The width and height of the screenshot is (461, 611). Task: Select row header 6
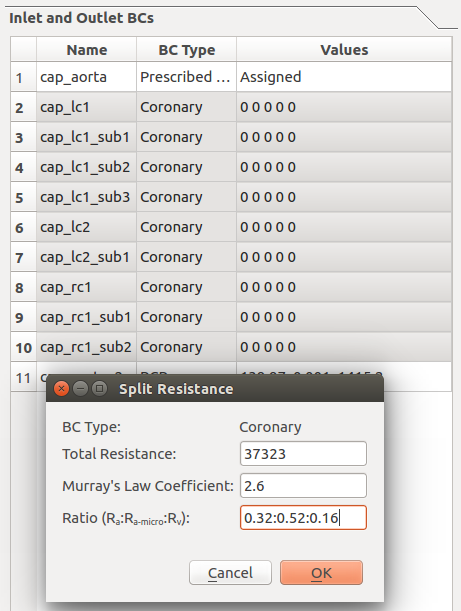[23, 227]
